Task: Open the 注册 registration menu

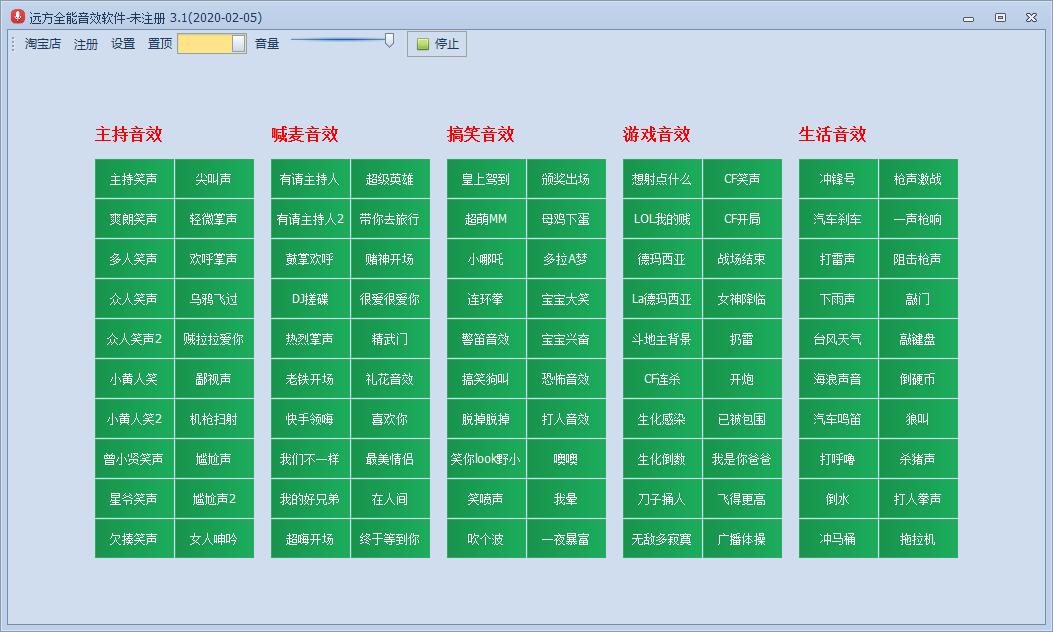Action: [85, 44]
